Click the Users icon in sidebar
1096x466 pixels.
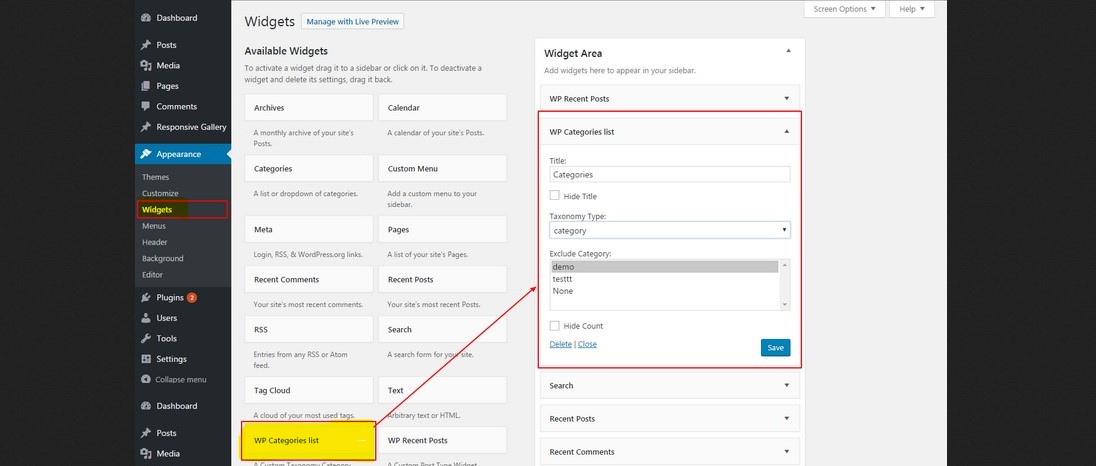146,318
